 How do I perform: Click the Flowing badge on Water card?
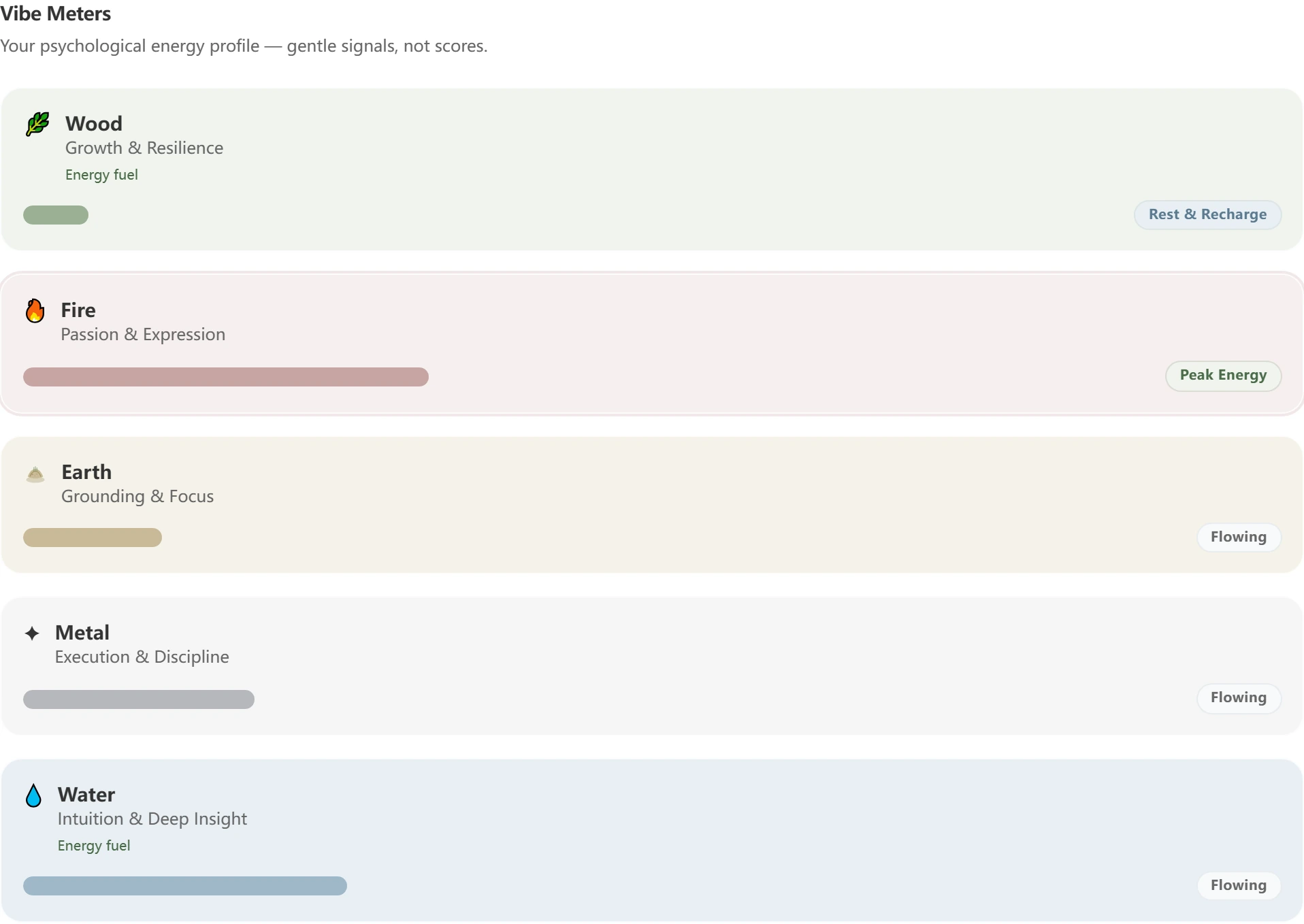coord(1239,885)
